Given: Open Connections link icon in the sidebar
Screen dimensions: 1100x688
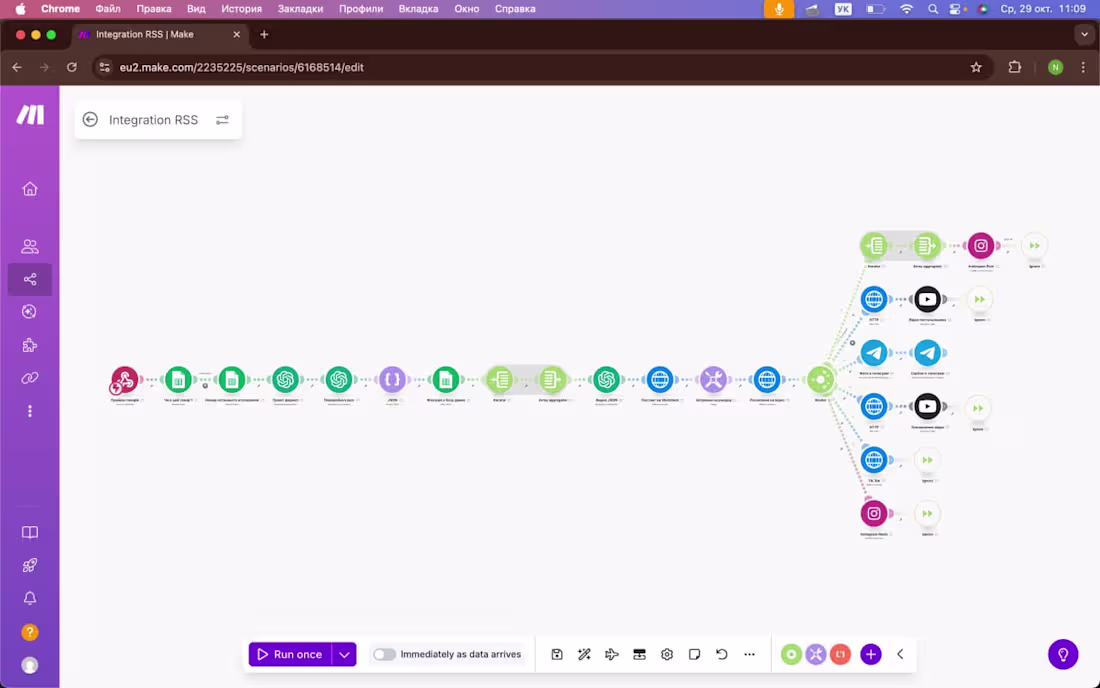Looking at the screenshot, I should point(29,378).
